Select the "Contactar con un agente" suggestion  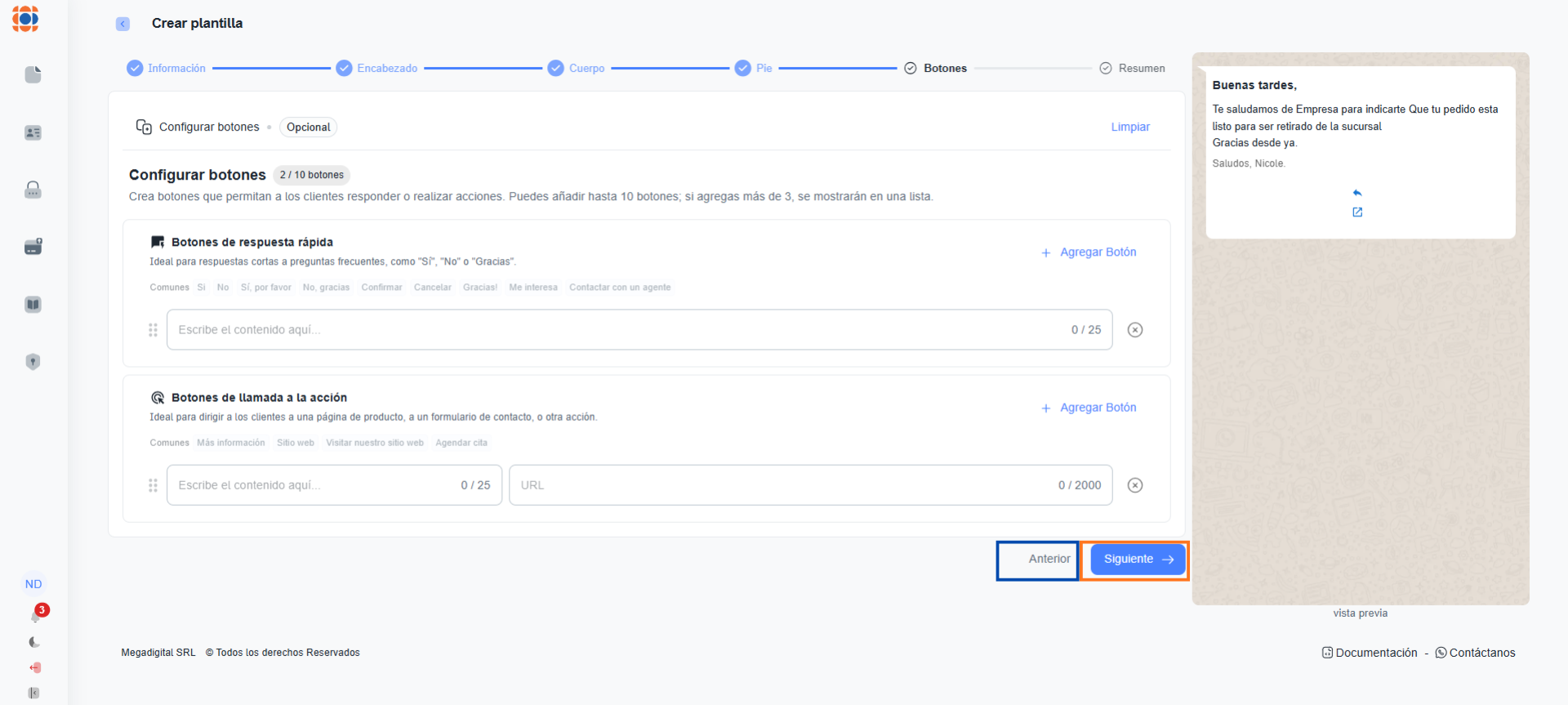619,288
